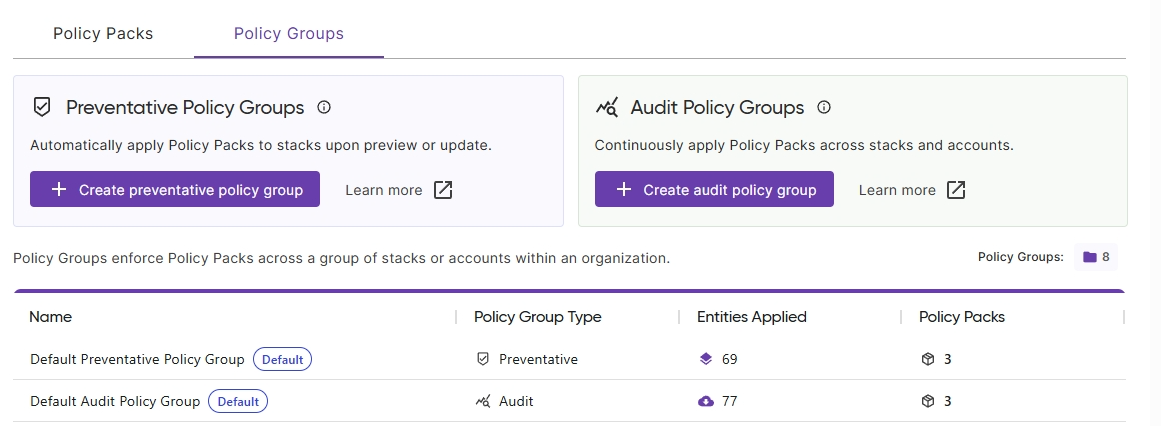The width and height of the screenshot is (1161, 426).
Task: Click the 'Policy Groups:' count label
Action: coord(1020,257)
